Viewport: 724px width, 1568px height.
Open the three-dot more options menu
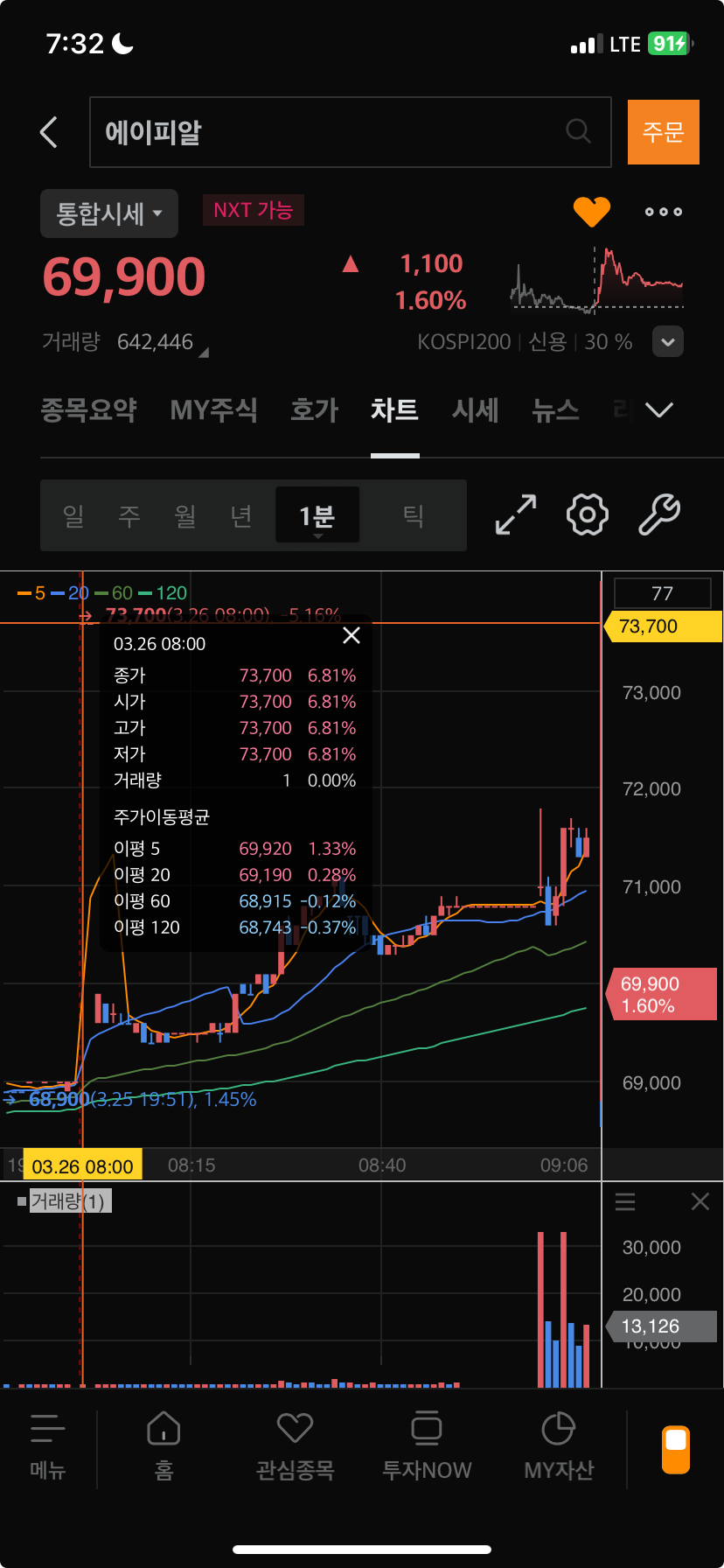663,212
